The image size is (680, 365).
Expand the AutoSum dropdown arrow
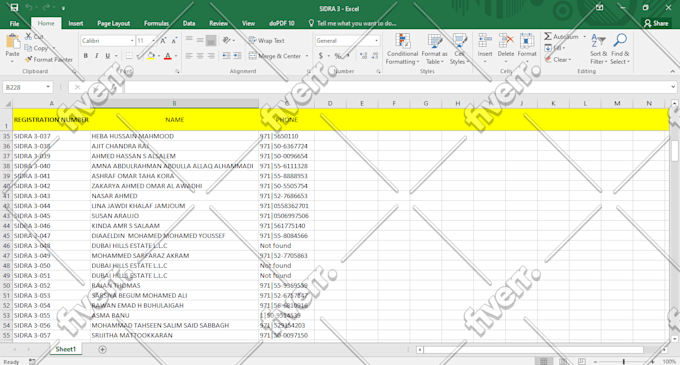point(585,37)
